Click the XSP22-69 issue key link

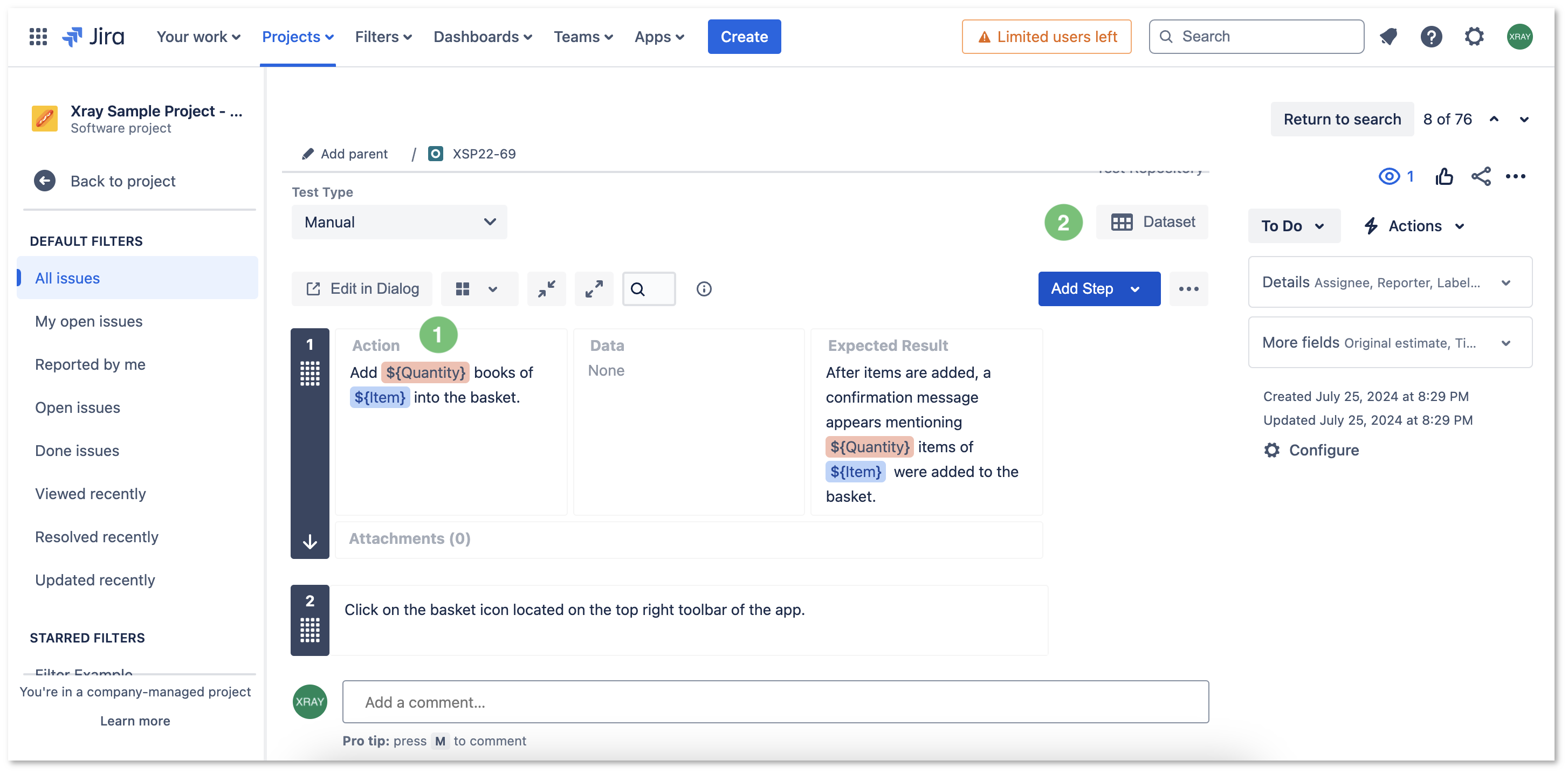(x=484, y=154)
